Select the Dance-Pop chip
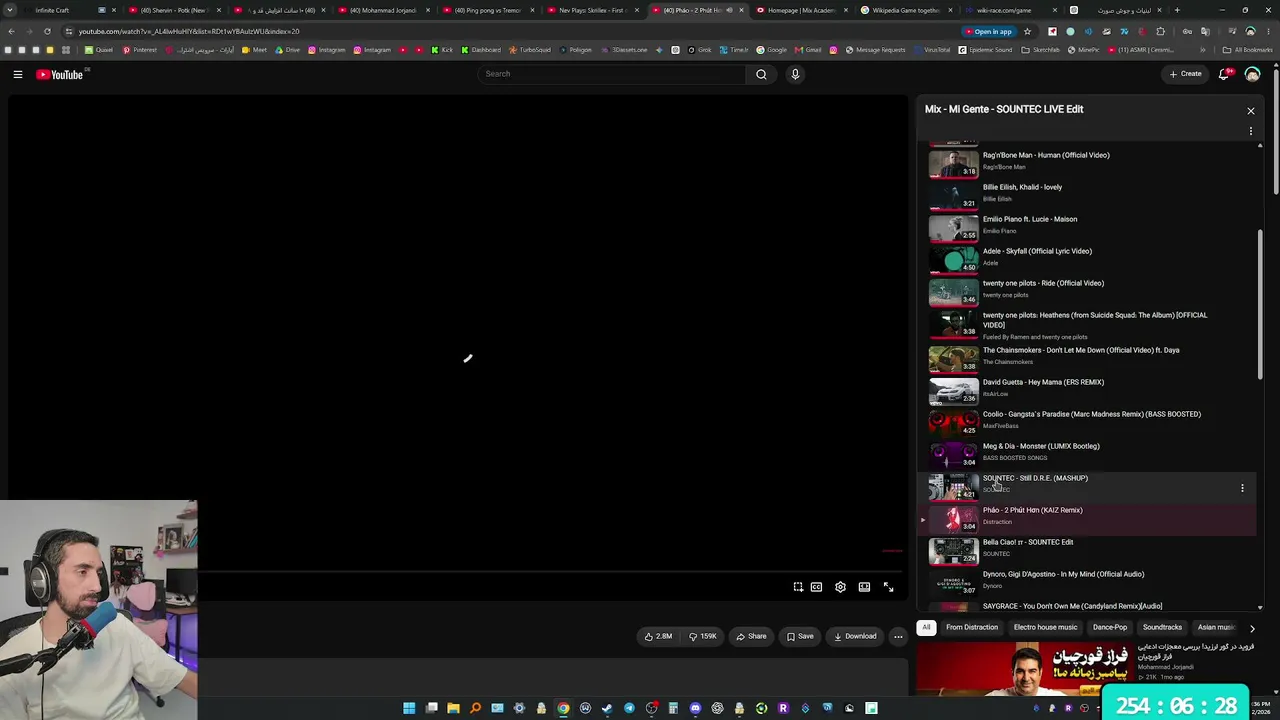The height and width of the screenshot is (720, 1280). click(x=1110, y=628)
